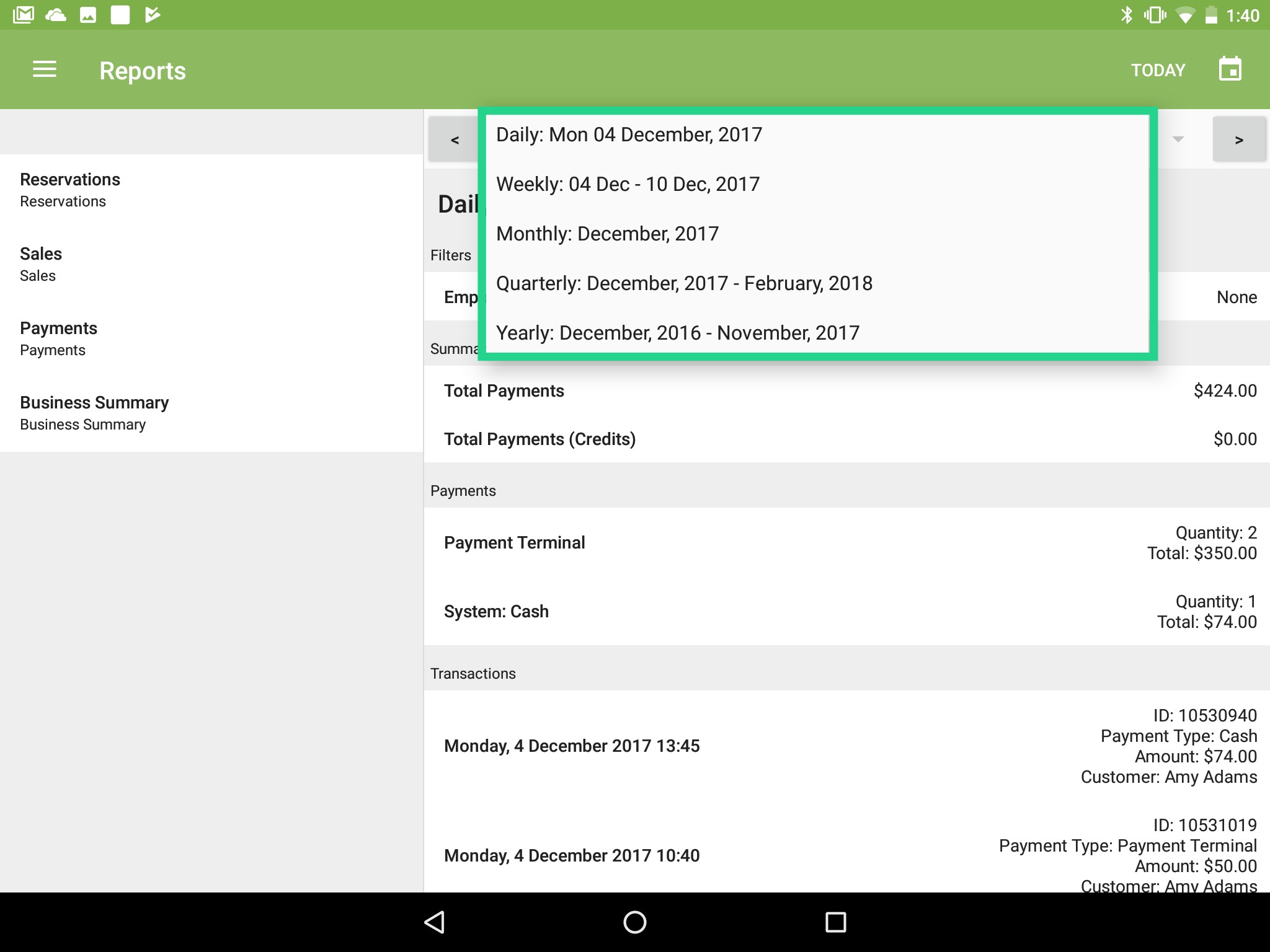The height and width of the screenshot is (952, 1270).
Task: Tap the battery indicator
Action: pos(1211,14)
